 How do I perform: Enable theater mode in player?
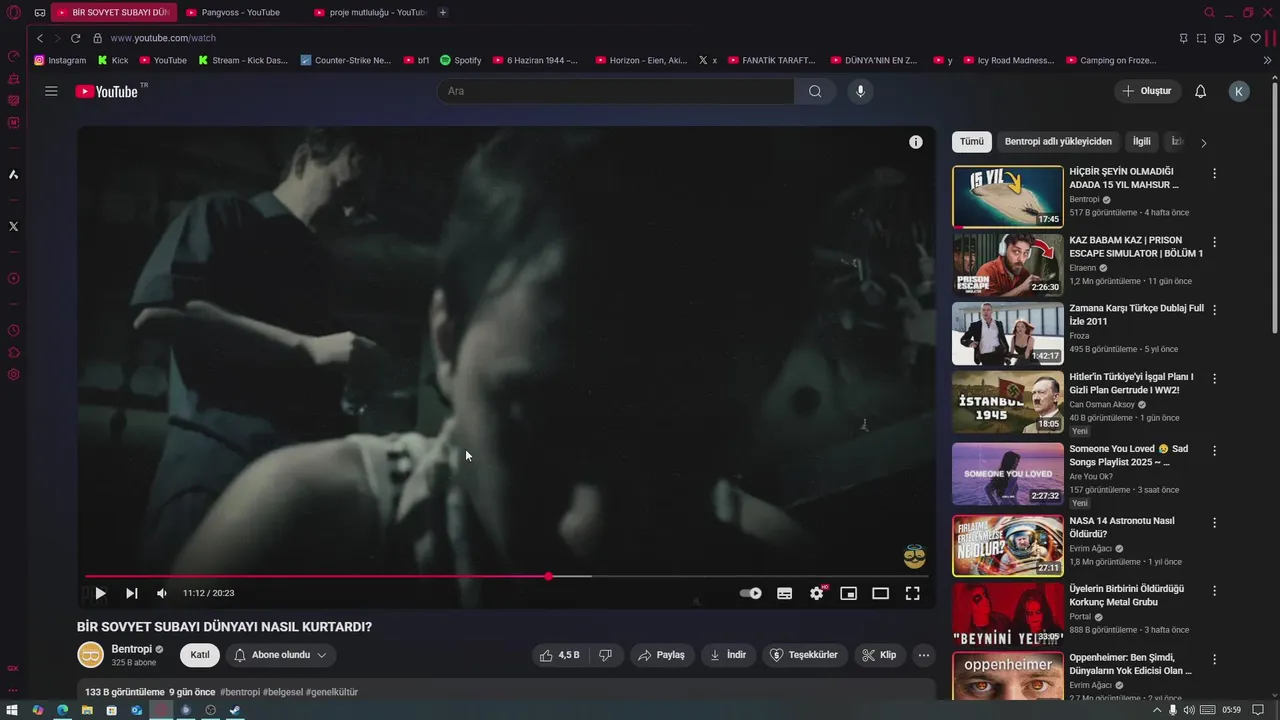pyautogui.click(x=880, y=593)
